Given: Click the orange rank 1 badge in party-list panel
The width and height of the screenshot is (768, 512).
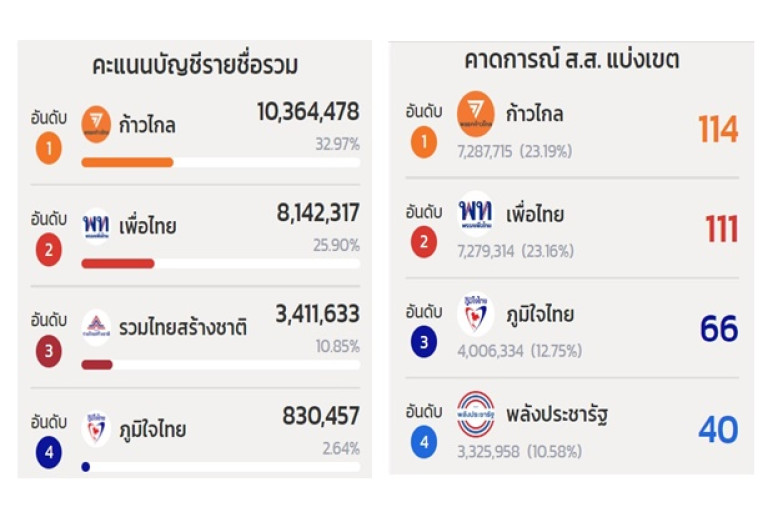Looking at the screenshot, I should (48, 149).
